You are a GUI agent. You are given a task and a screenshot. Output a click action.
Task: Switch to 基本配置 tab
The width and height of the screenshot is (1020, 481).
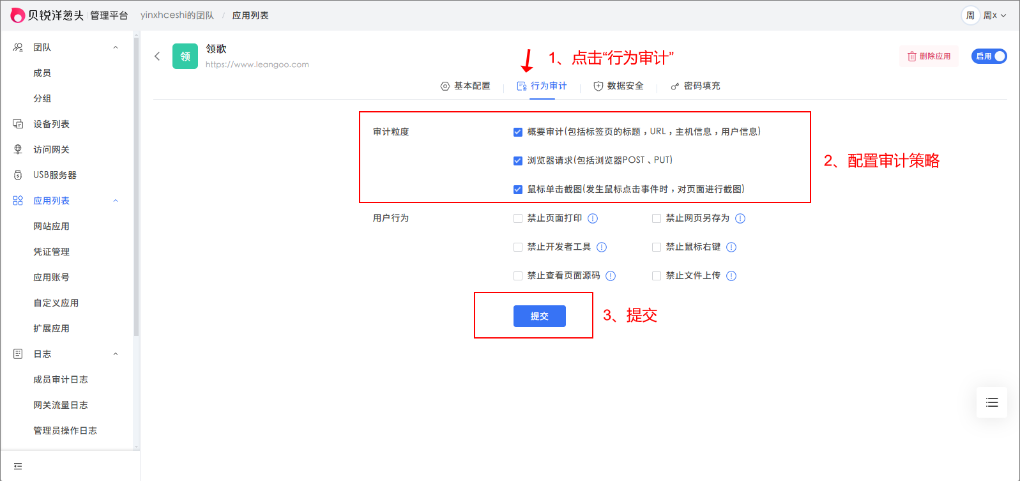465,86
